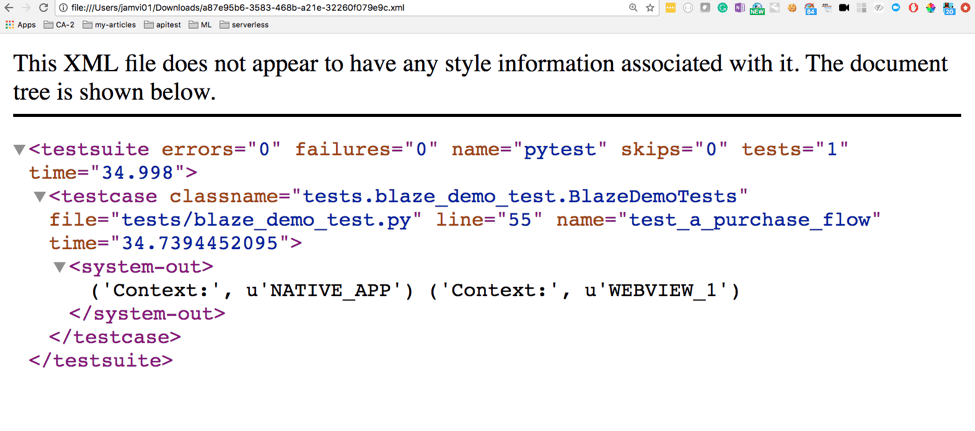Click the name="pytest" attribute text
Screen dimensions: 975x431
tap(529, 150)
